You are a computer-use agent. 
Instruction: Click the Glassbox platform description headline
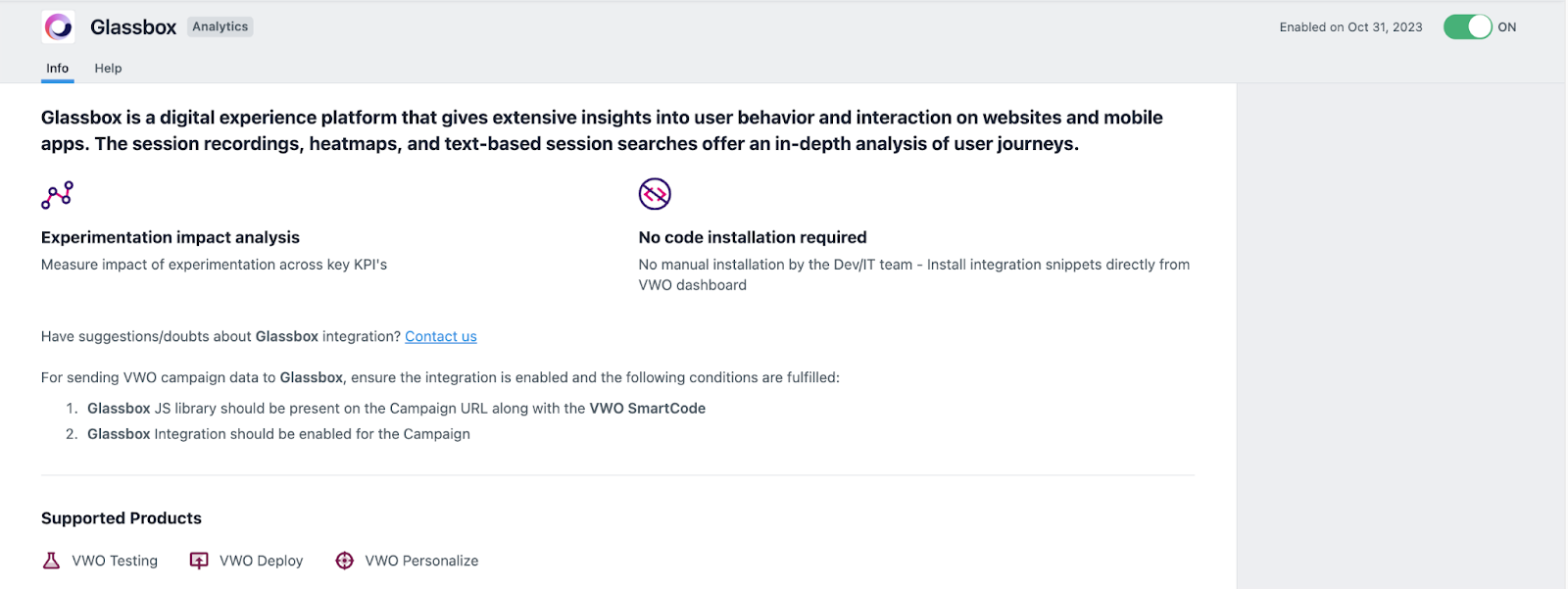click(x=602, y=130)
